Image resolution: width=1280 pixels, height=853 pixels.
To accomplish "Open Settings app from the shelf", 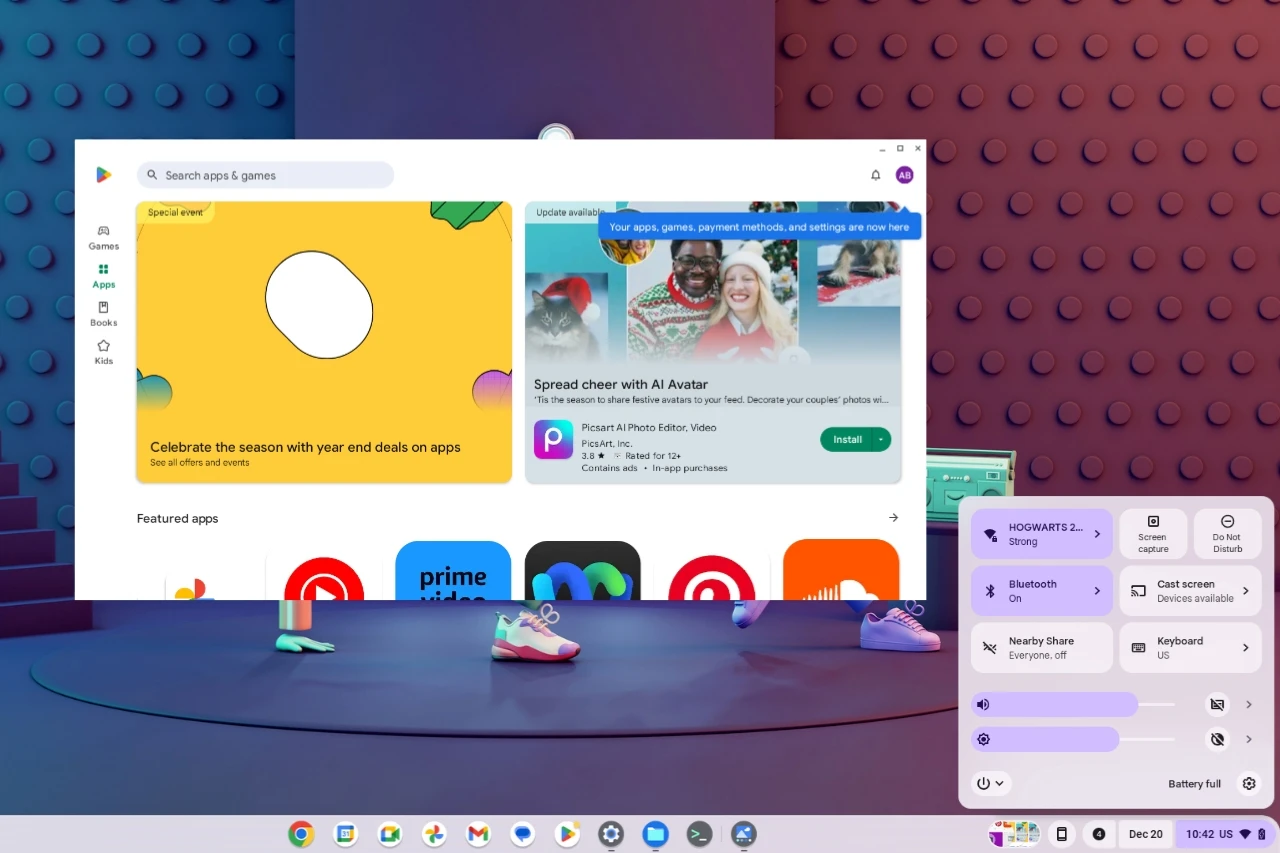I will click(x=611, y=834).
